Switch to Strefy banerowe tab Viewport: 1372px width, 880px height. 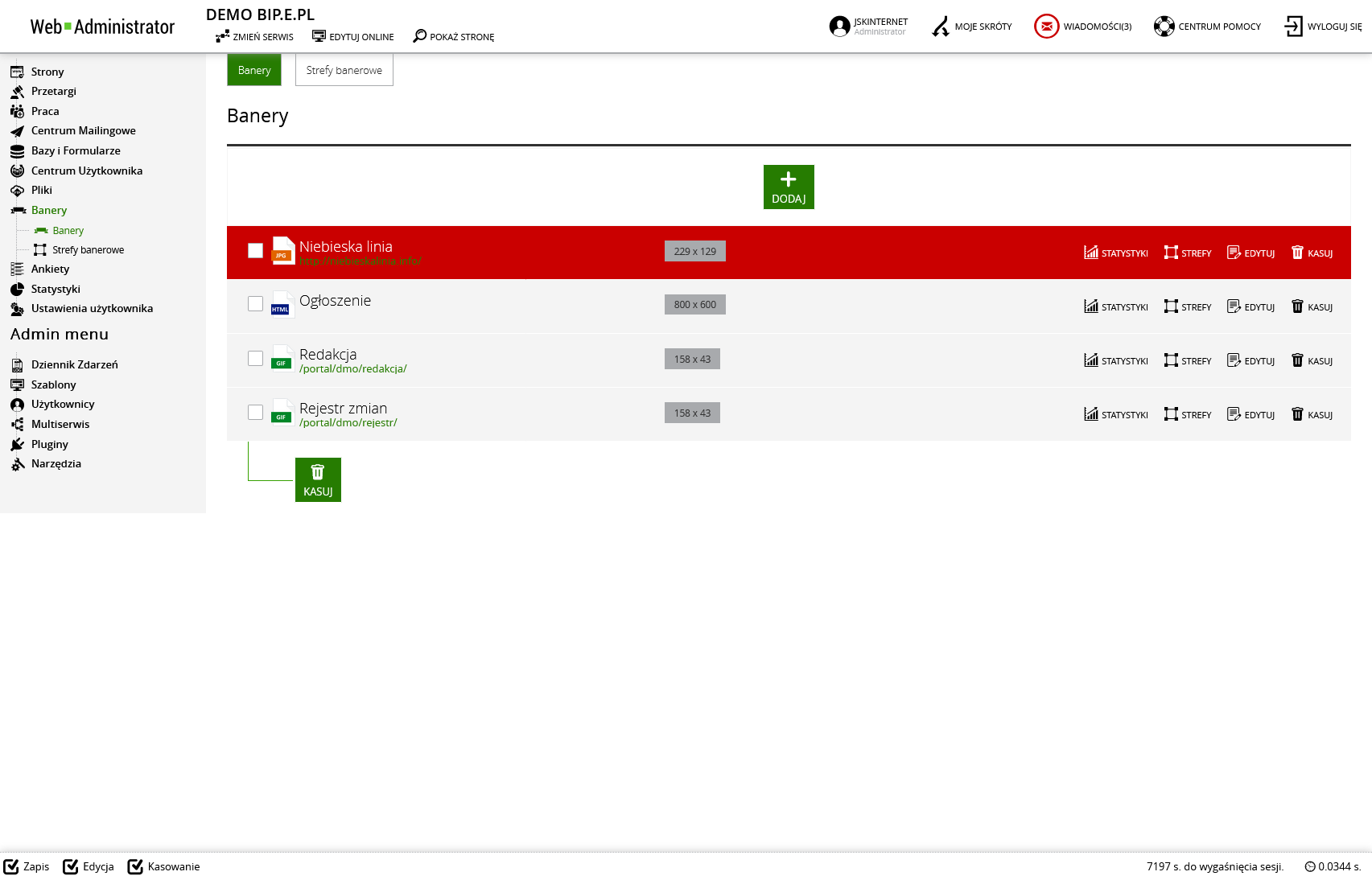point(344,70)
